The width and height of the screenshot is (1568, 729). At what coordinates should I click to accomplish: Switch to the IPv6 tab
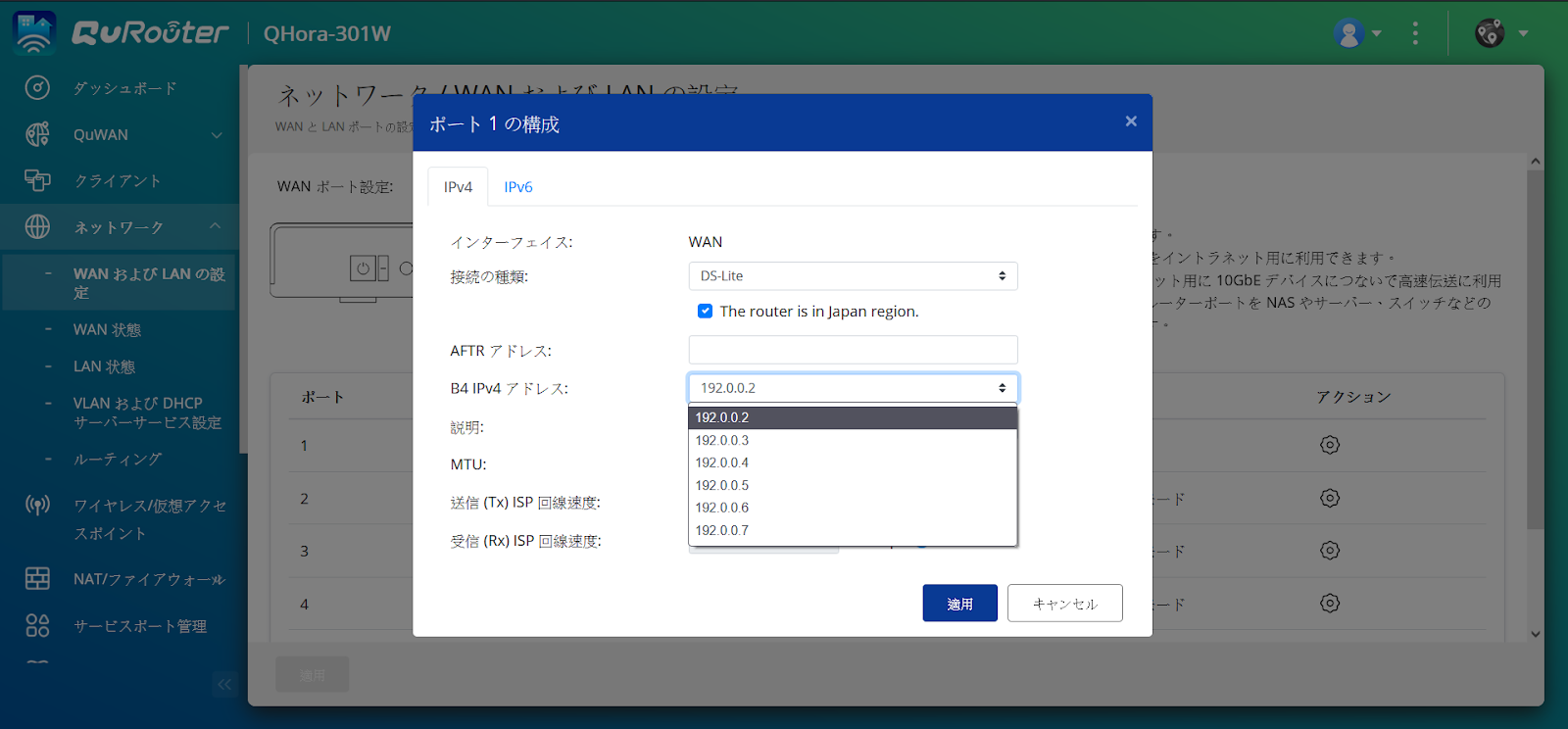[x=517, y=187]
